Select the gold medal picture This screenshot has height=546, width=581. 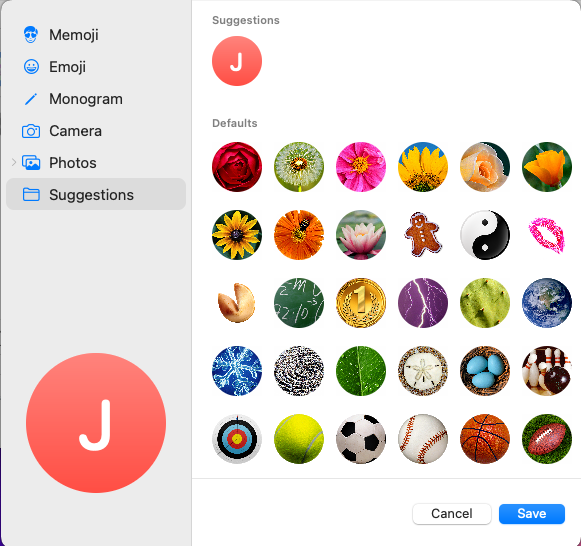pos(361,303)
